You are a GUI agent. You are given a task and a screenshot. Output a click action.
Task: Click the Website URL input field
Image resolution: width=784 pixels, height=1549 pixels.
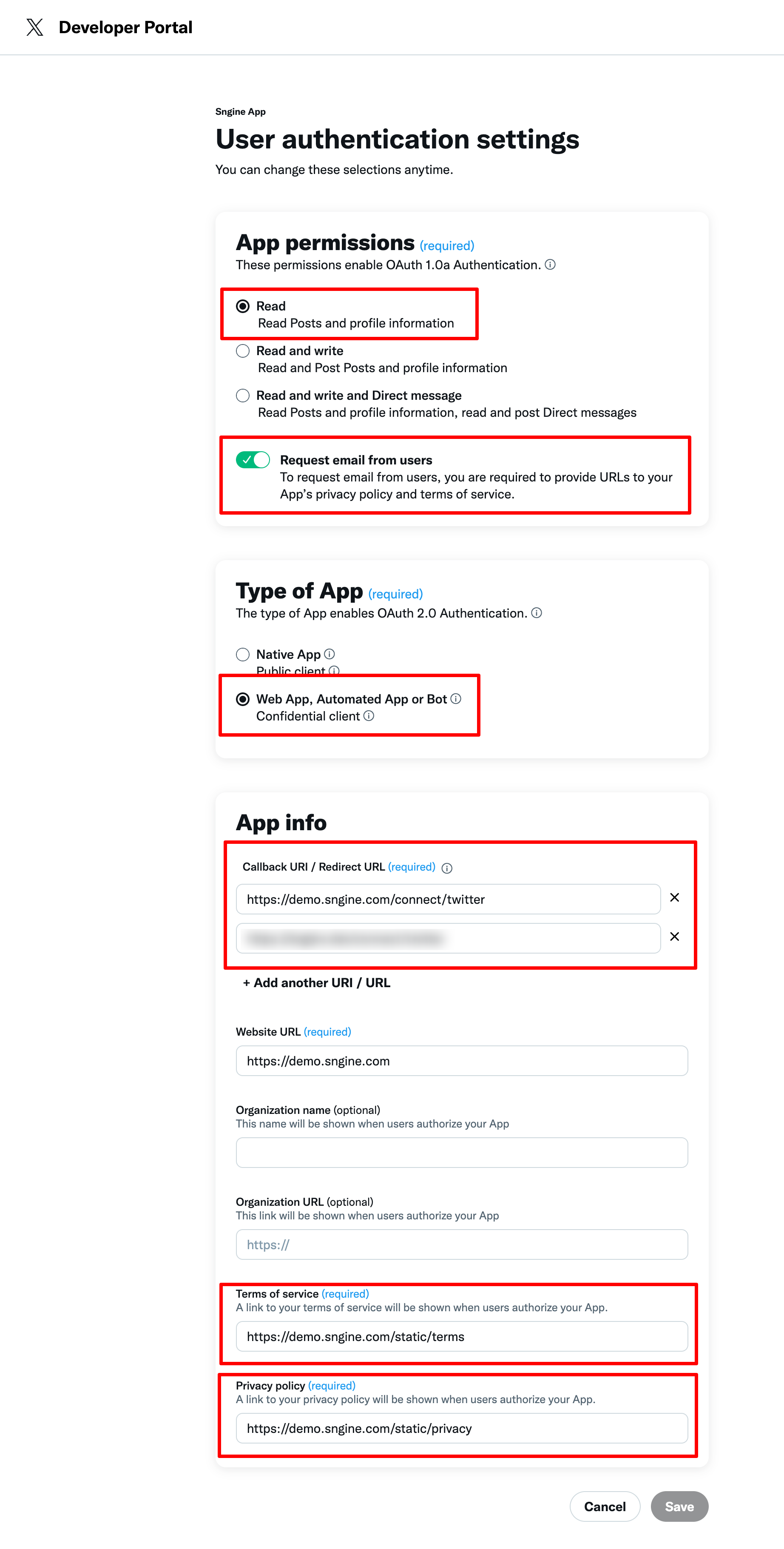(461, 1061)
